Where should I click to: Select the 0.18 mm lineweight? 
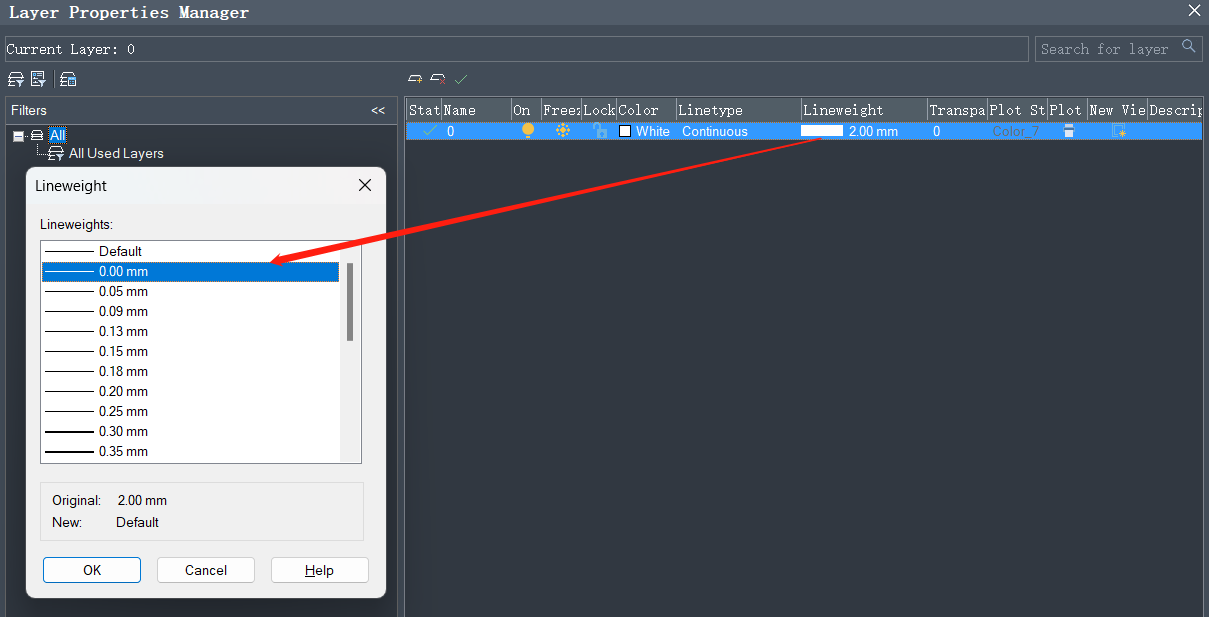[x=190, y=371]
